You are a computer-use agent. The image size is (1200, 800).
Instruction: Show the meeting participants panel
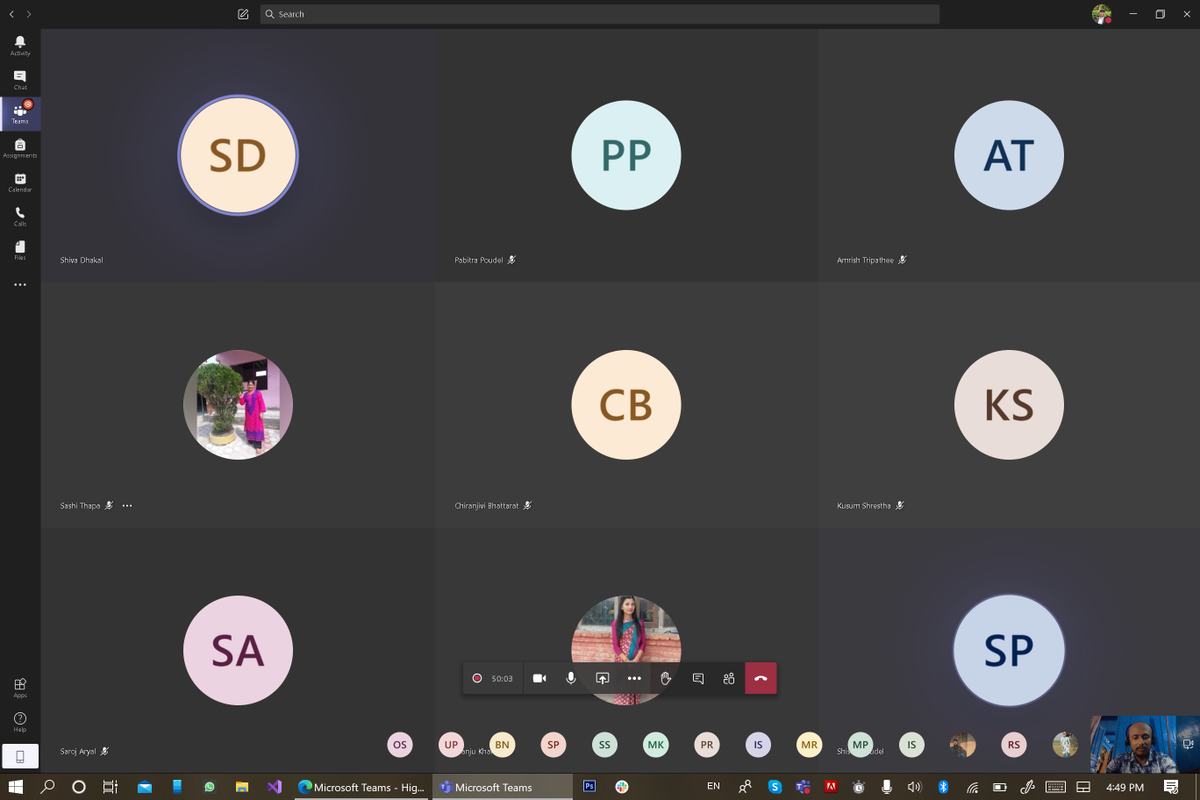coord(729,678)
